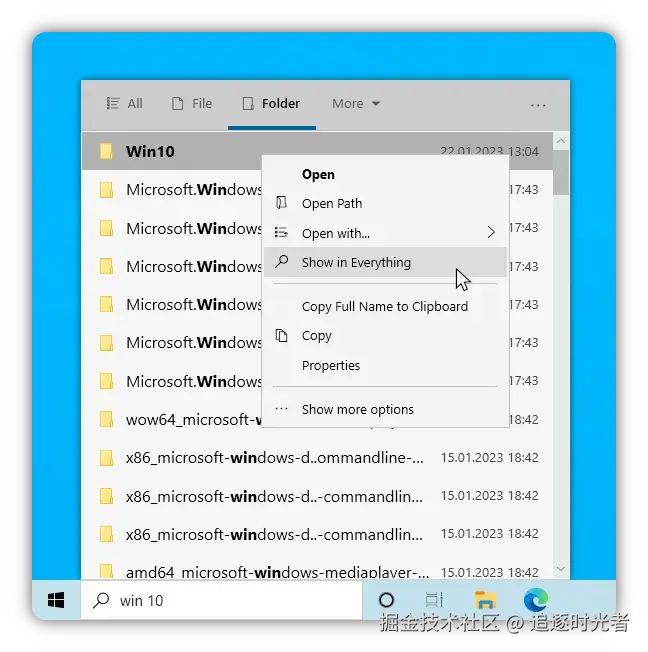Click folder icon of amd64 mediaplayer row
Screen dimensions: 648x652
[x=106, y=571]
